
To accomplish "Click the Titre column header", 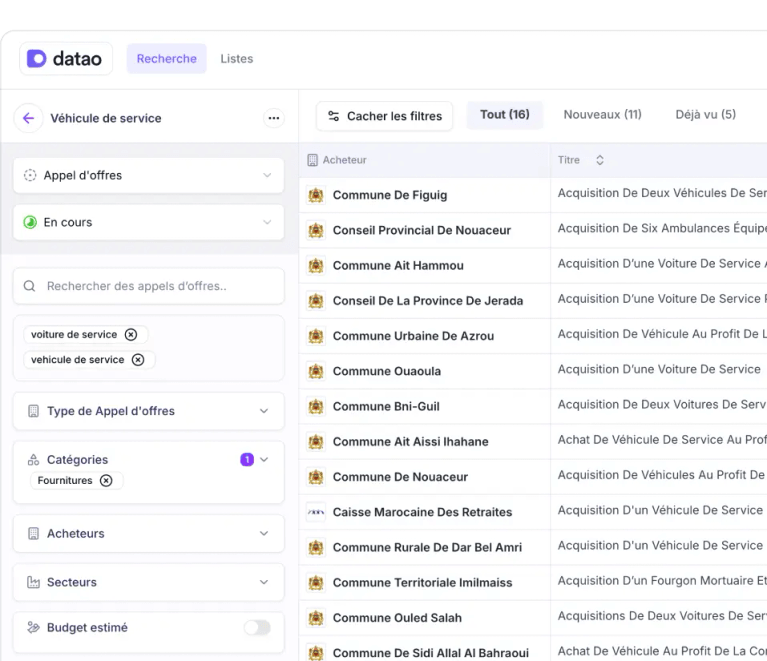I will point(569,160).
